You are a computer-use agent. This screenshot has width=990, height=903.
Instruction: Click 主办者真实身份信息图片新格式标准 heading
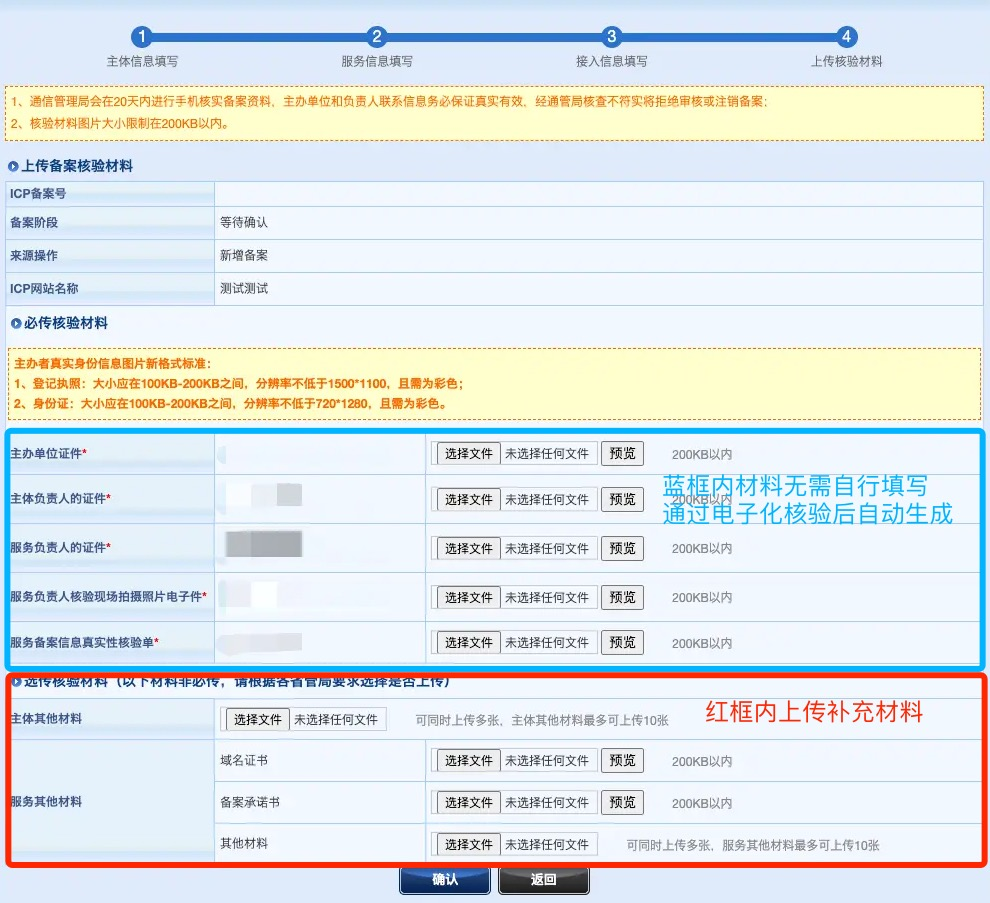(112, 364)
